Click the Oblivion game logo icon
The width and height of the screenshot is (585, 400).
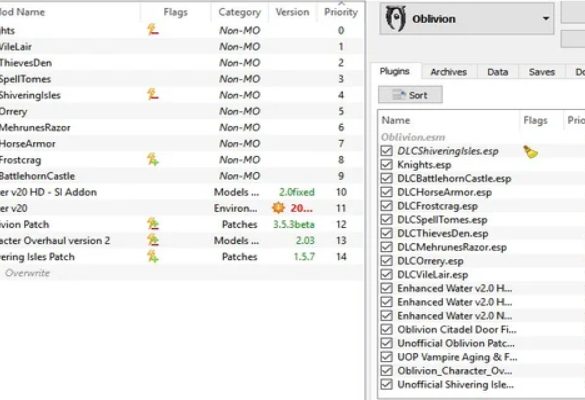(395, 18)
